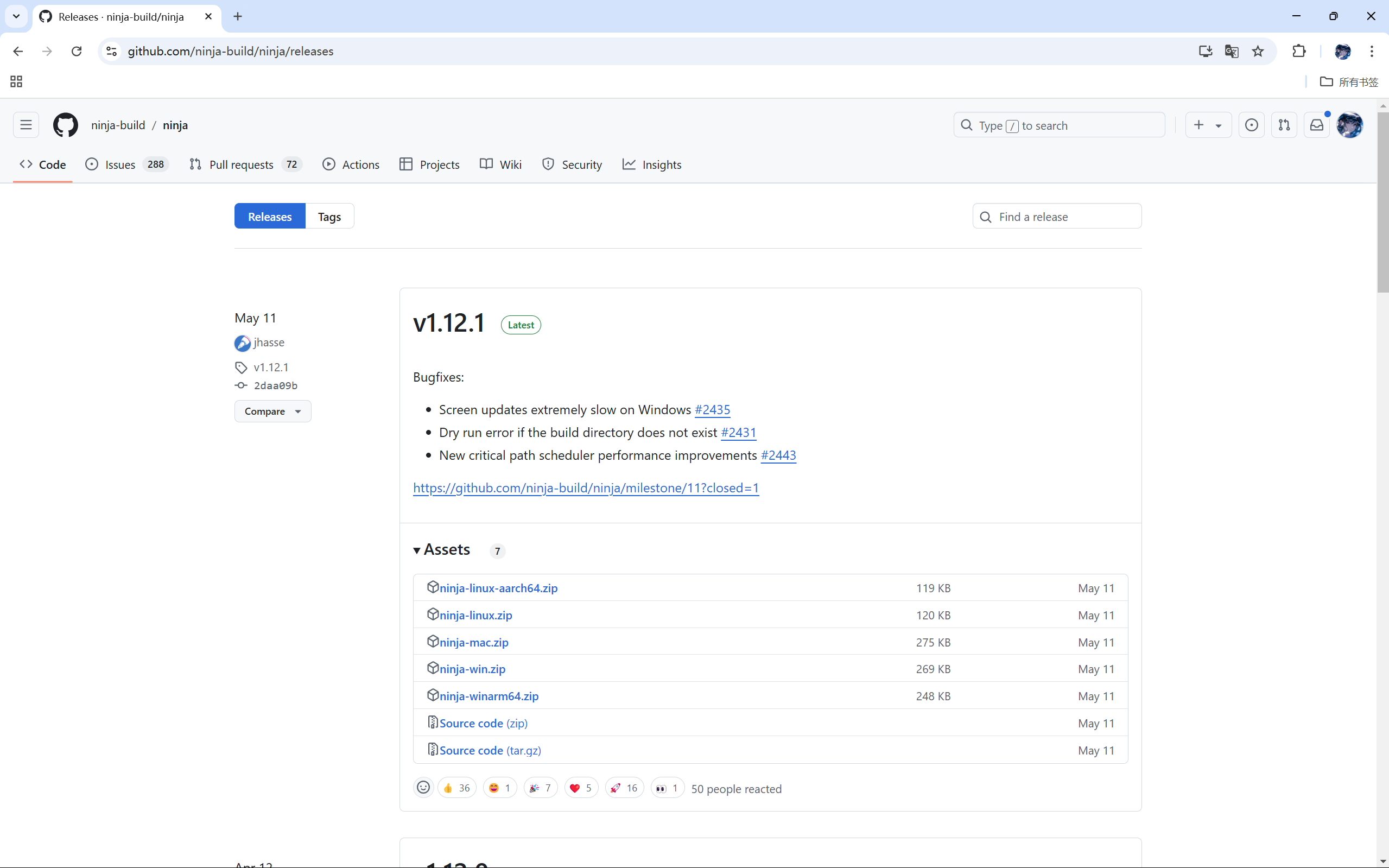Click the page vertical scrollbar
1389x868 pixels.
[1382, 202]
